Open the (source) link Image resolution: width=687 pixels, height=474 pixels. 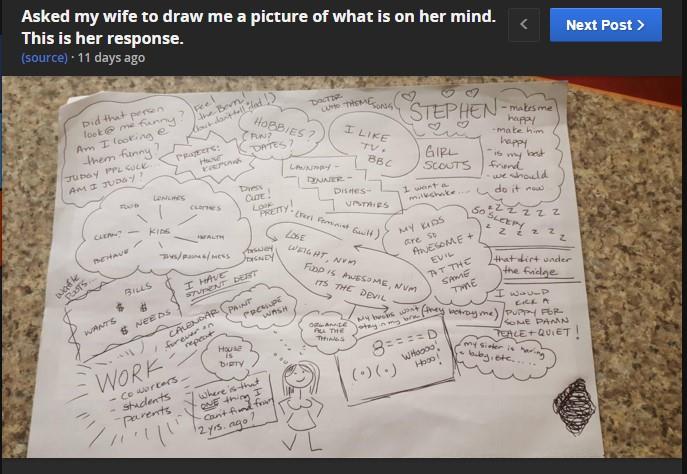pyautogui.click(x=45, y=58)
